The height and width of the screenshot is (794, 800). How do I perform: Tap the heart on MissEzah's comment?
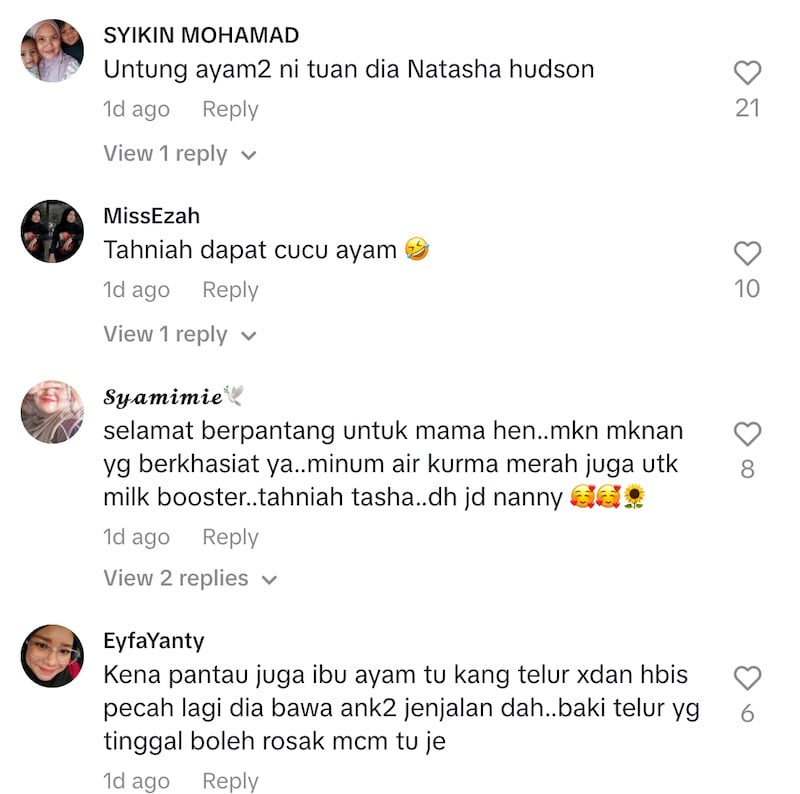[747, 253]
